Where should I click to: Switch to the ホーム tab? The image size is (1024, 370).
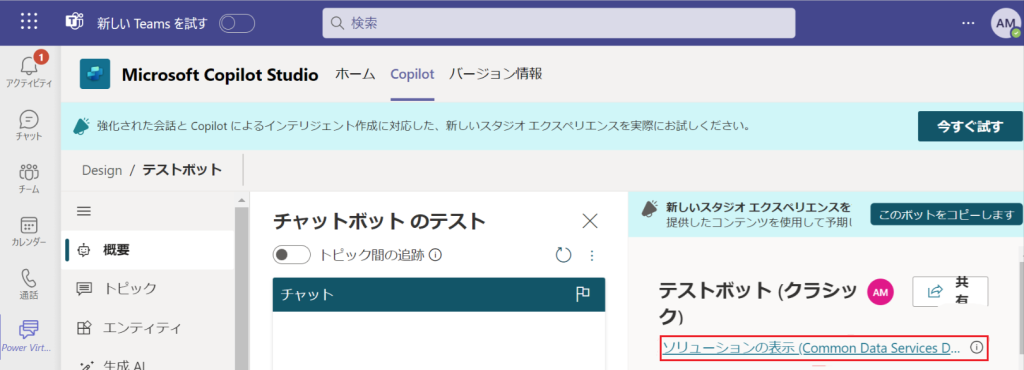tap(355, 74)
